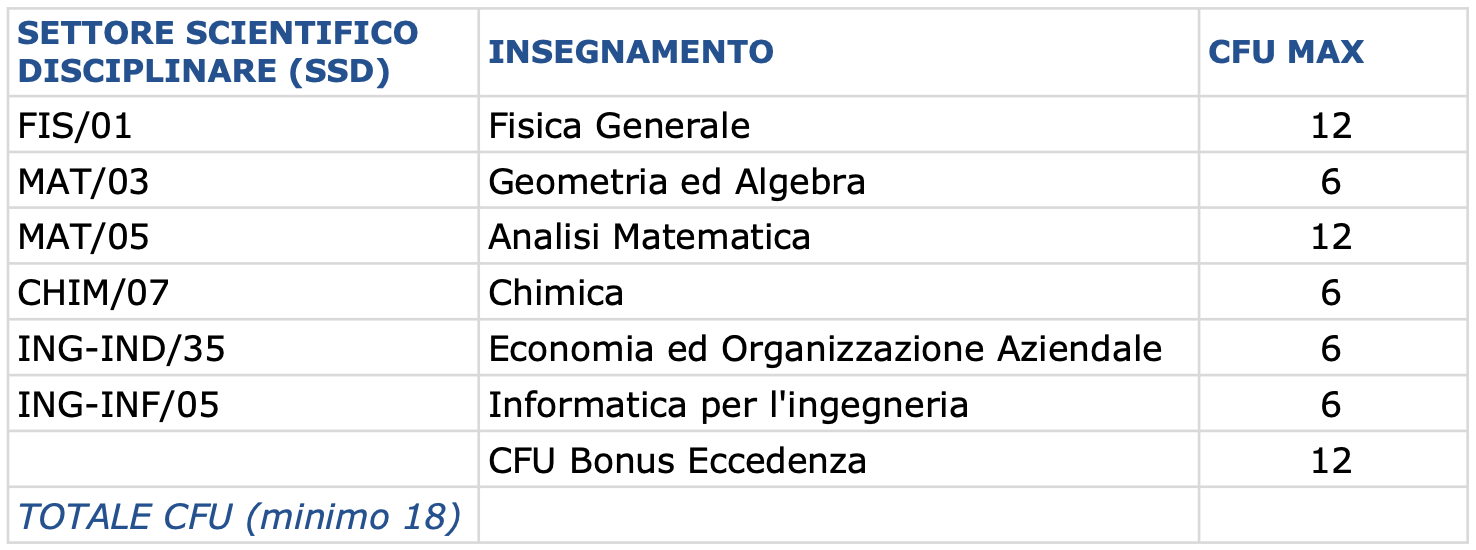Click the CFU value for Chimica
The width and height of the screenshot is (1476, 550).
1332,293
